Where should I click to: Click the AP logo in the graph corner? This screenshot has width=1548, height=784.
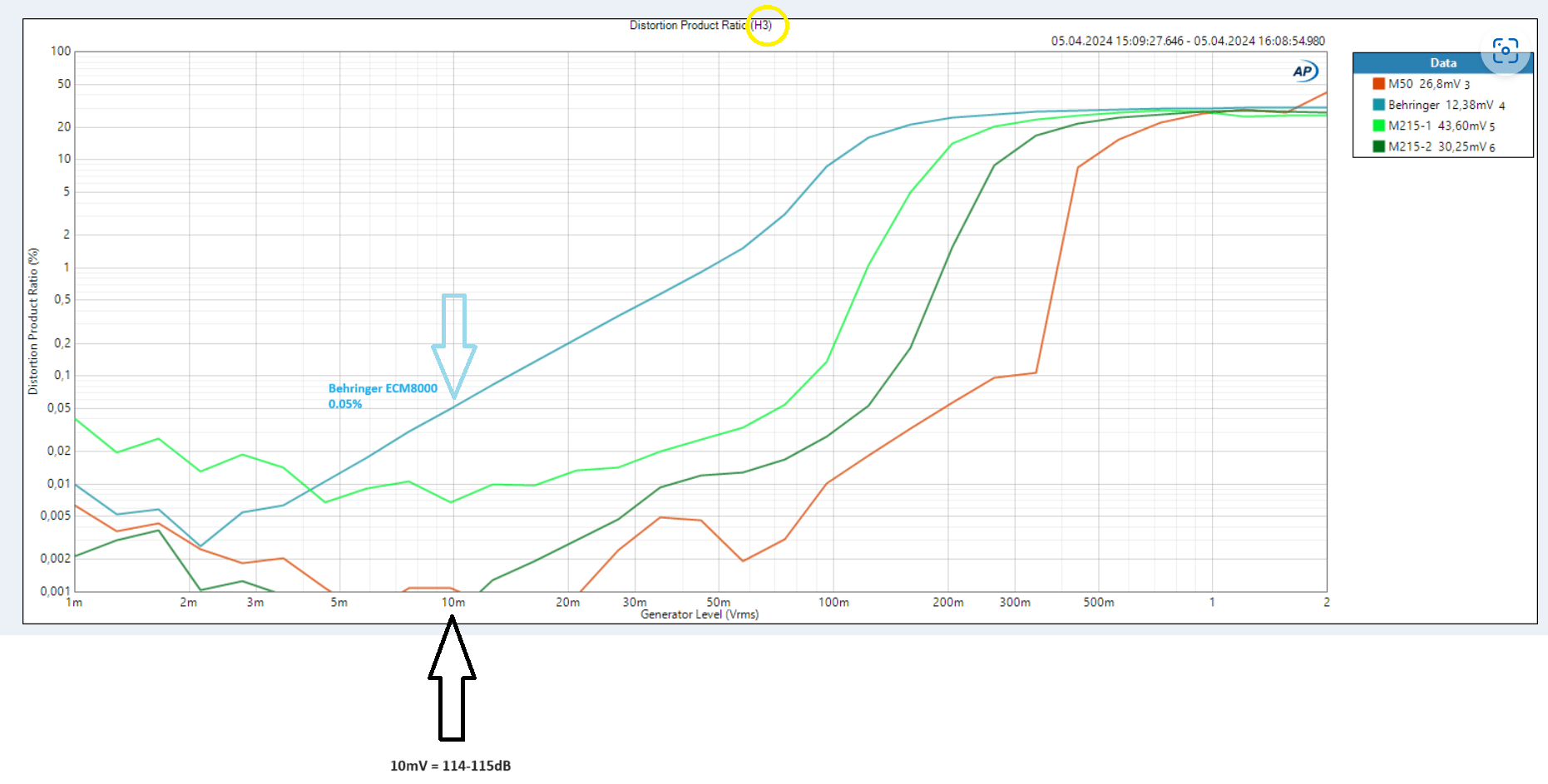(1304, 71)
